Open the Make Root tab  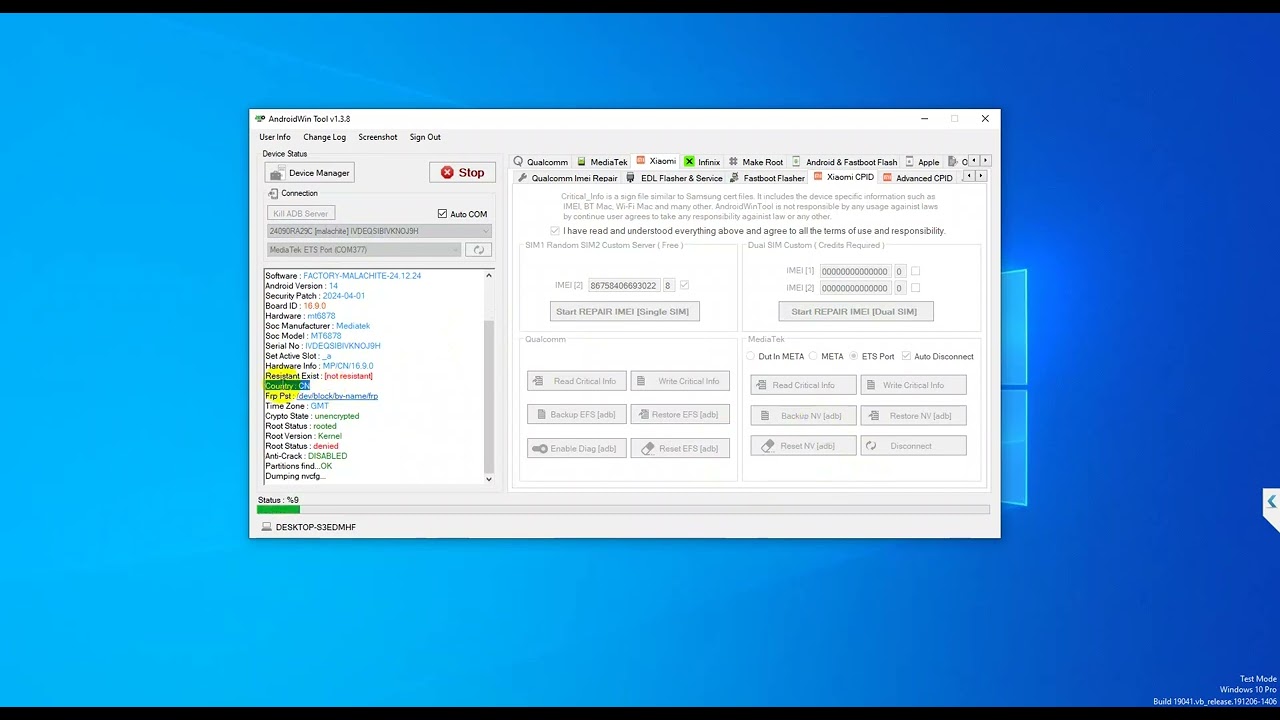pyautogui.click(x=756, y=162)
